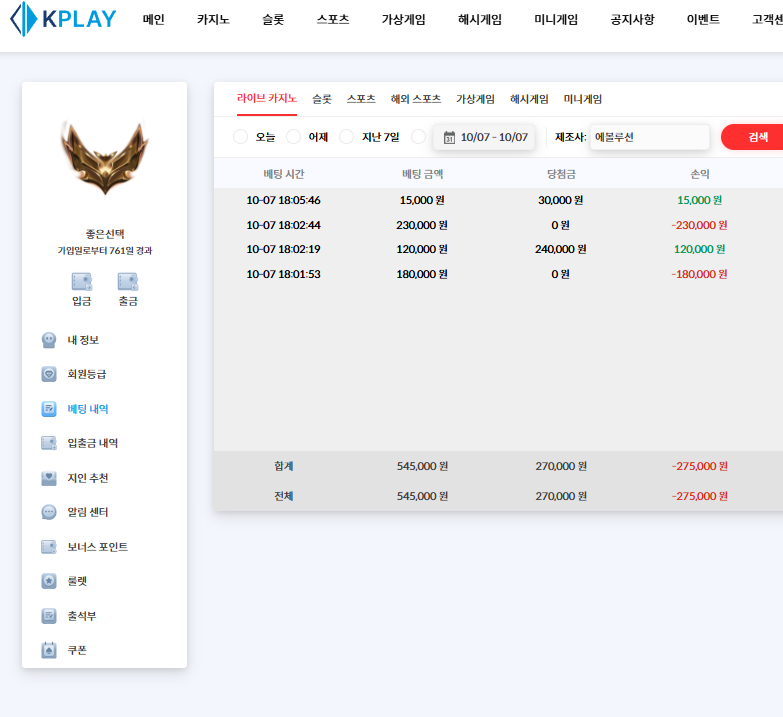Open 입출금 내역 transaction history icon

[x=49, y=443]
